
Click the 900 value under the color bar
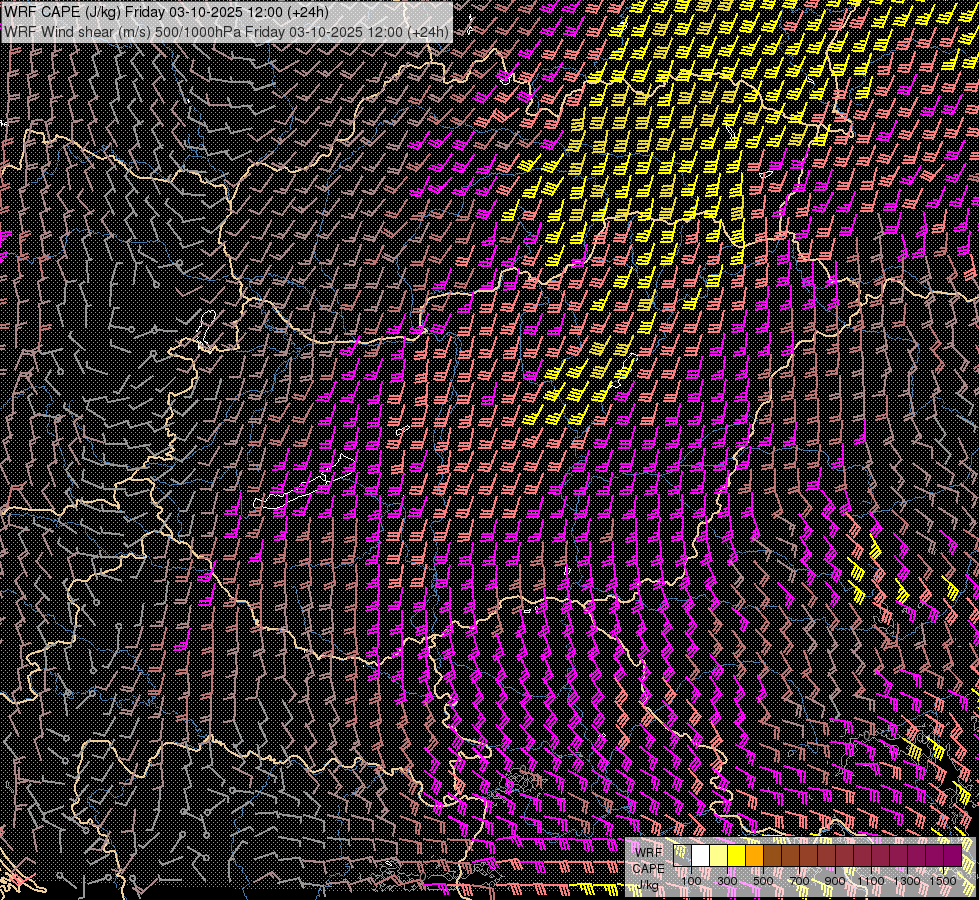tap(835, 880)
